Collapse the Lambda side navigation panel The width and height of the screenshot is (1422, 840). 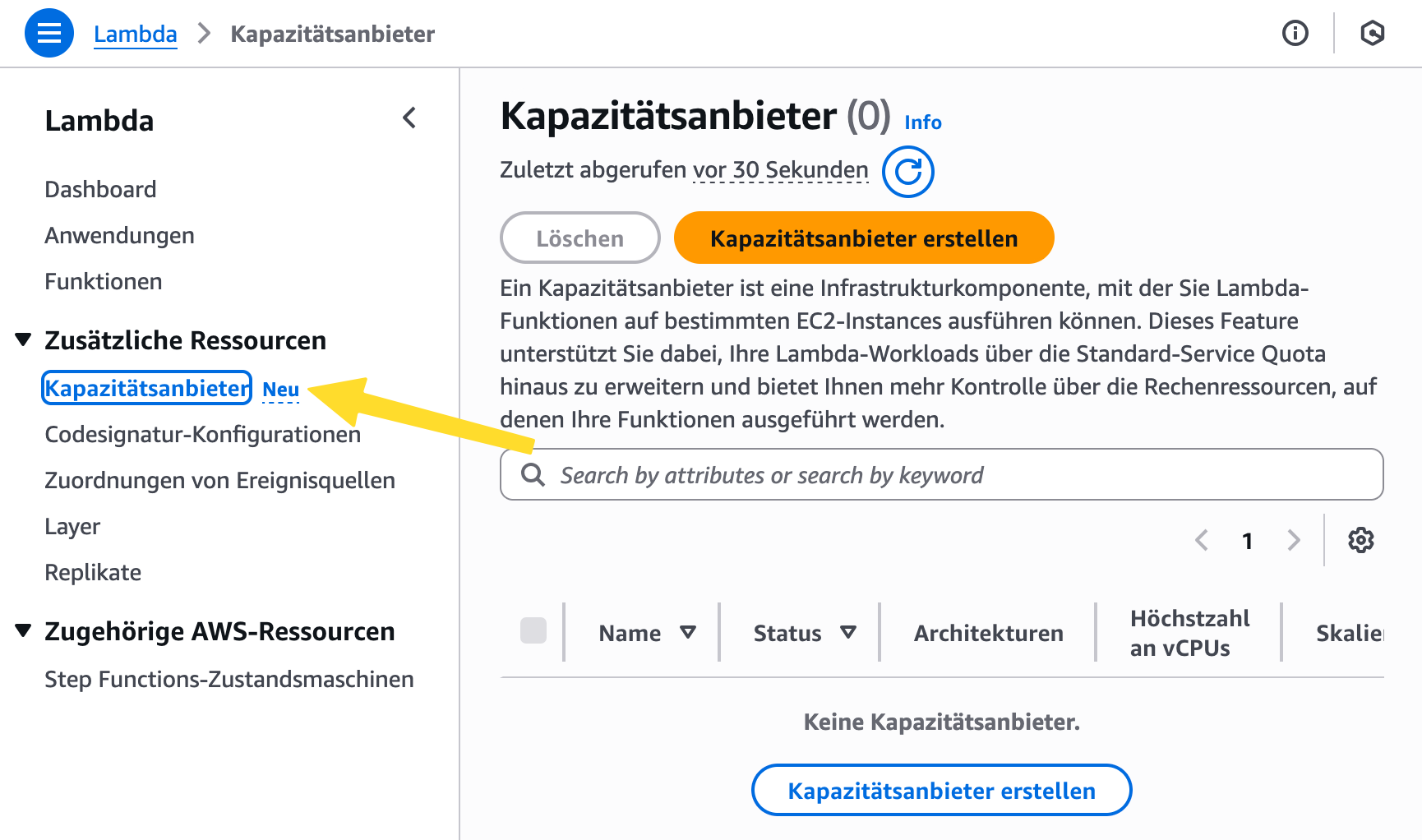coord(409,118)
